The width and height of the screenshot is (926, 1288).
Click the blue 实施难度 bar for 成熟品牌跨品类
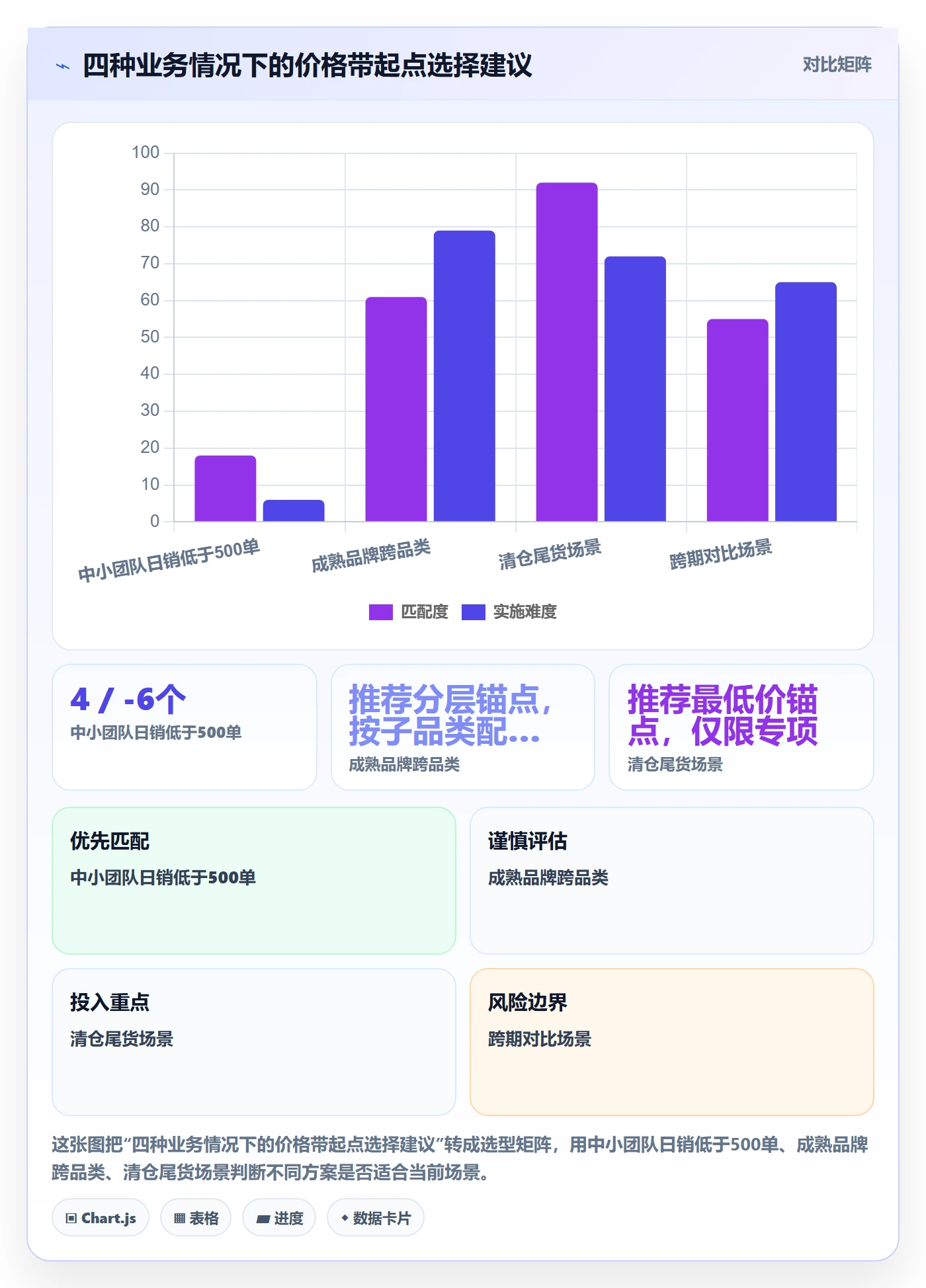464,376
